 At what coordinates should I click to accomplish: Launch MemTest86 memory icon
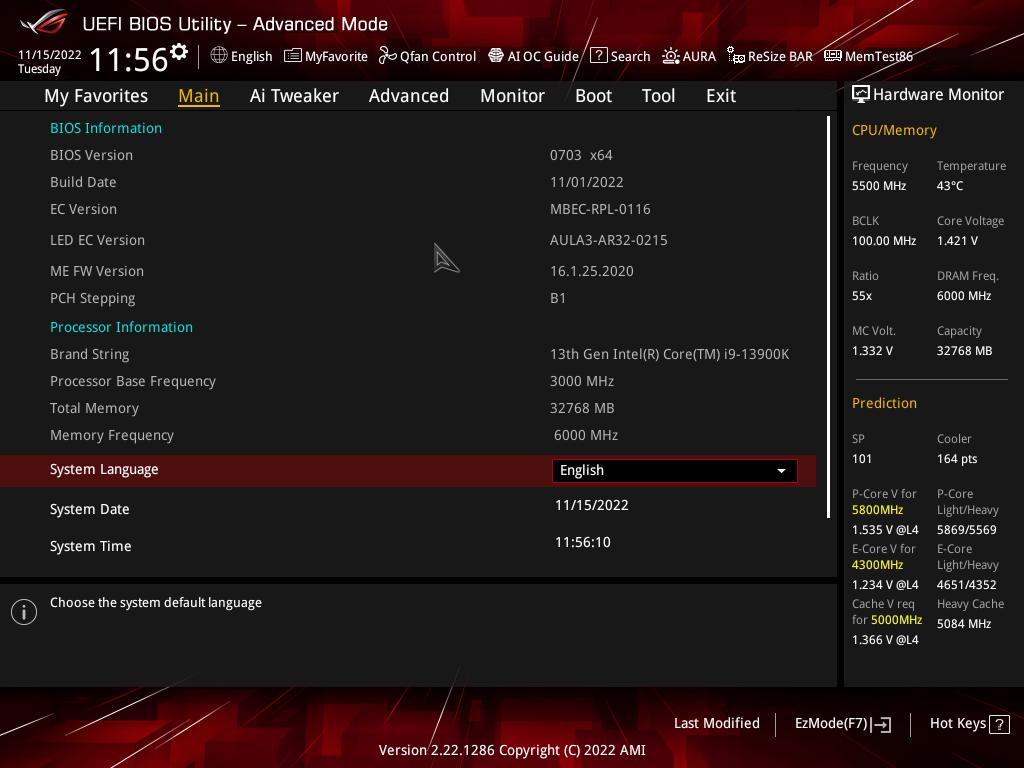[833, 56]
